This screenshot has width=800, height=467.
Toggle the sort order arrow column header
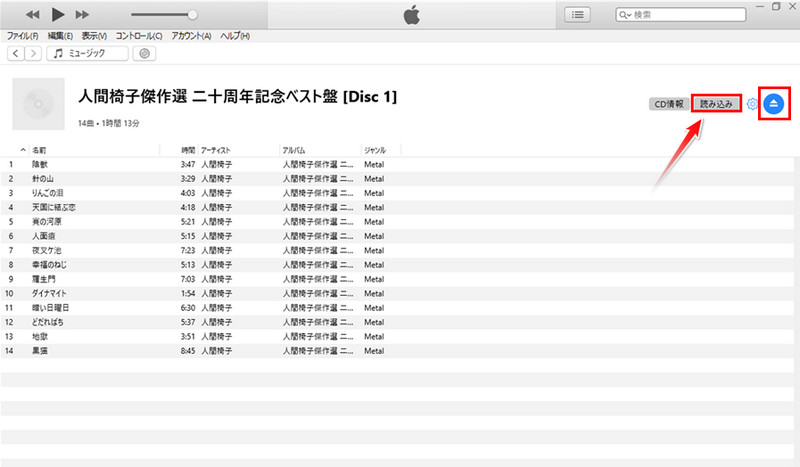[x=23, y=150]
